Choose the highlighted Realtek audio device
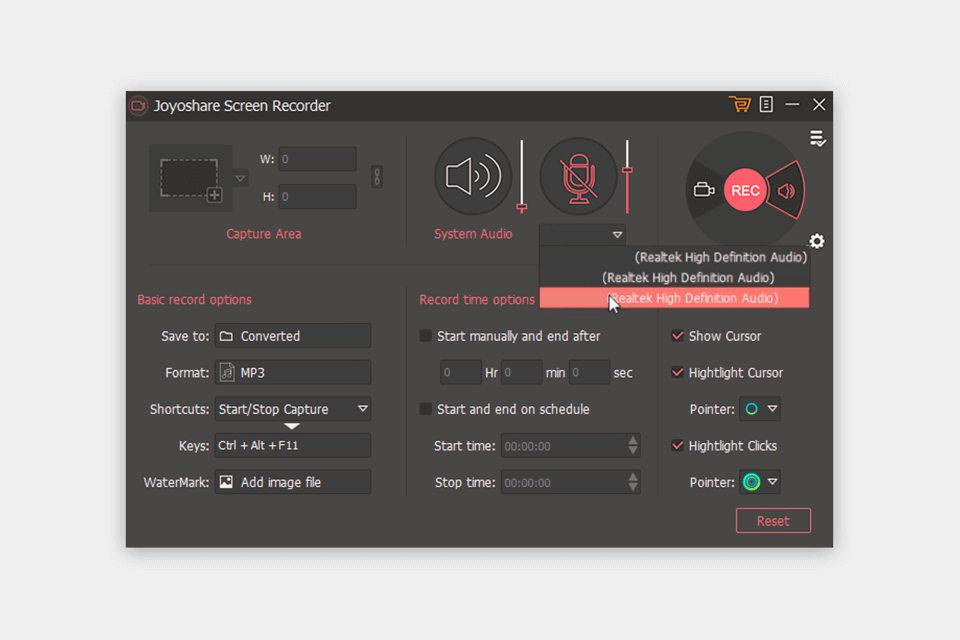The height and width of the screenshot is (640, 960). click(x=686, y=298)
